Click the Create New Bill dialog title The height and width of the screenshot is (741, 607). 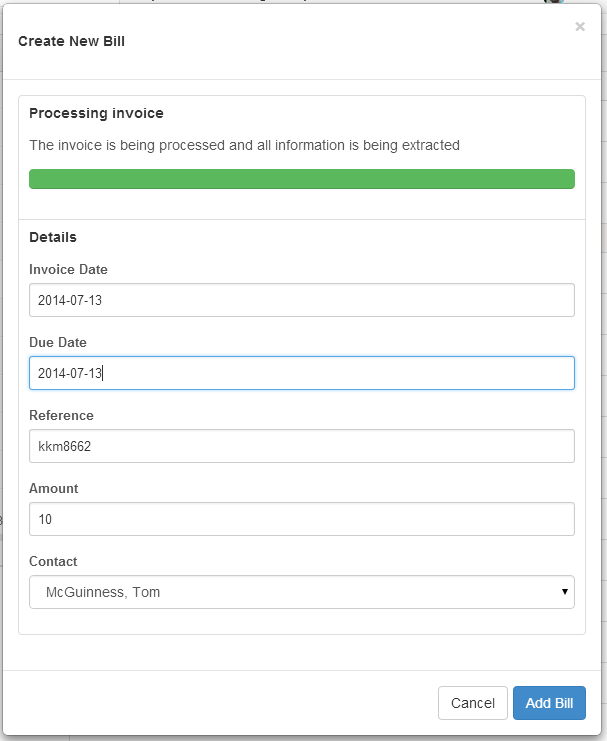click(71, 41)
